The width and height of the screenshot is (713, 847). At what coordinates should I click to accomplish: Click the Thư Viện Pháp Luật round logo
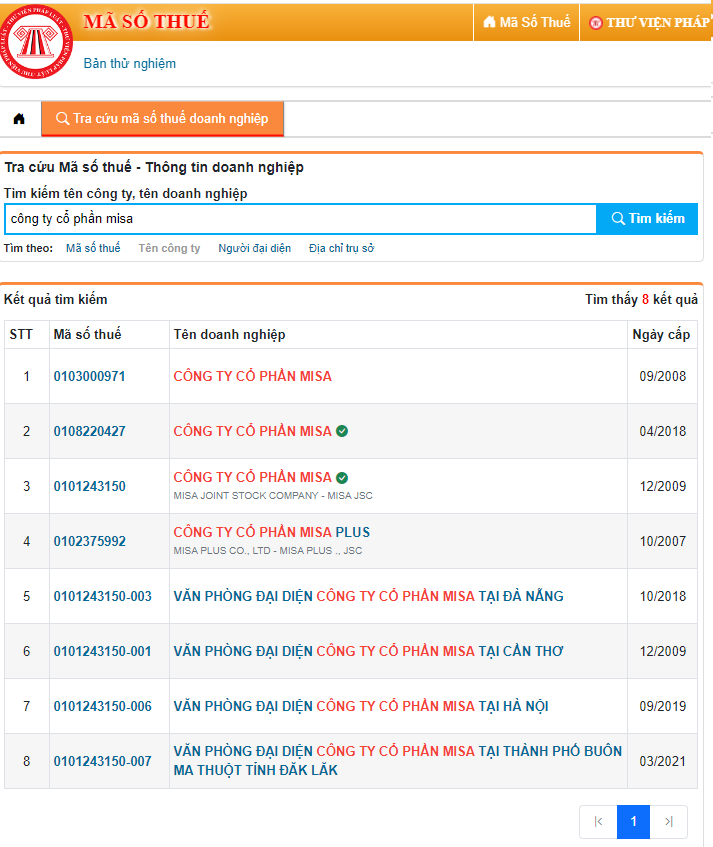(35, 42)
